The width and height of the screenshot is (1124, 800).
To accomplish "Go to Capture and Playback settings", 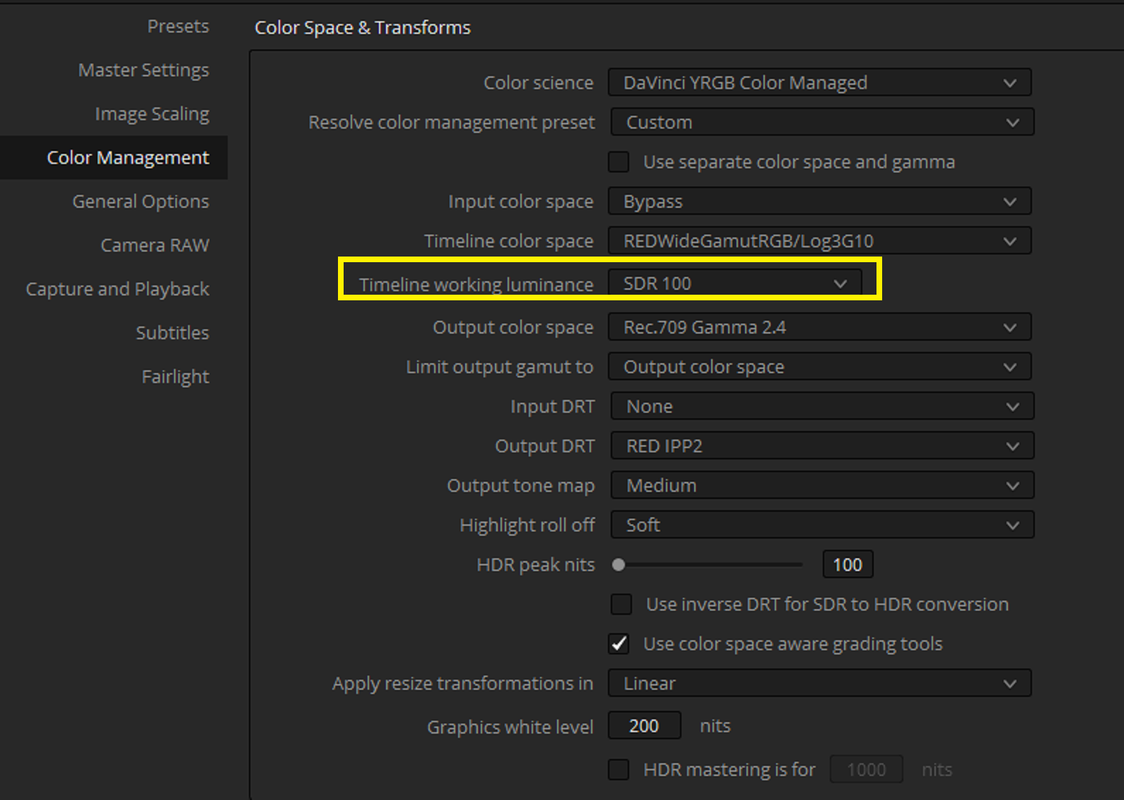I will [x=118, y=289].
